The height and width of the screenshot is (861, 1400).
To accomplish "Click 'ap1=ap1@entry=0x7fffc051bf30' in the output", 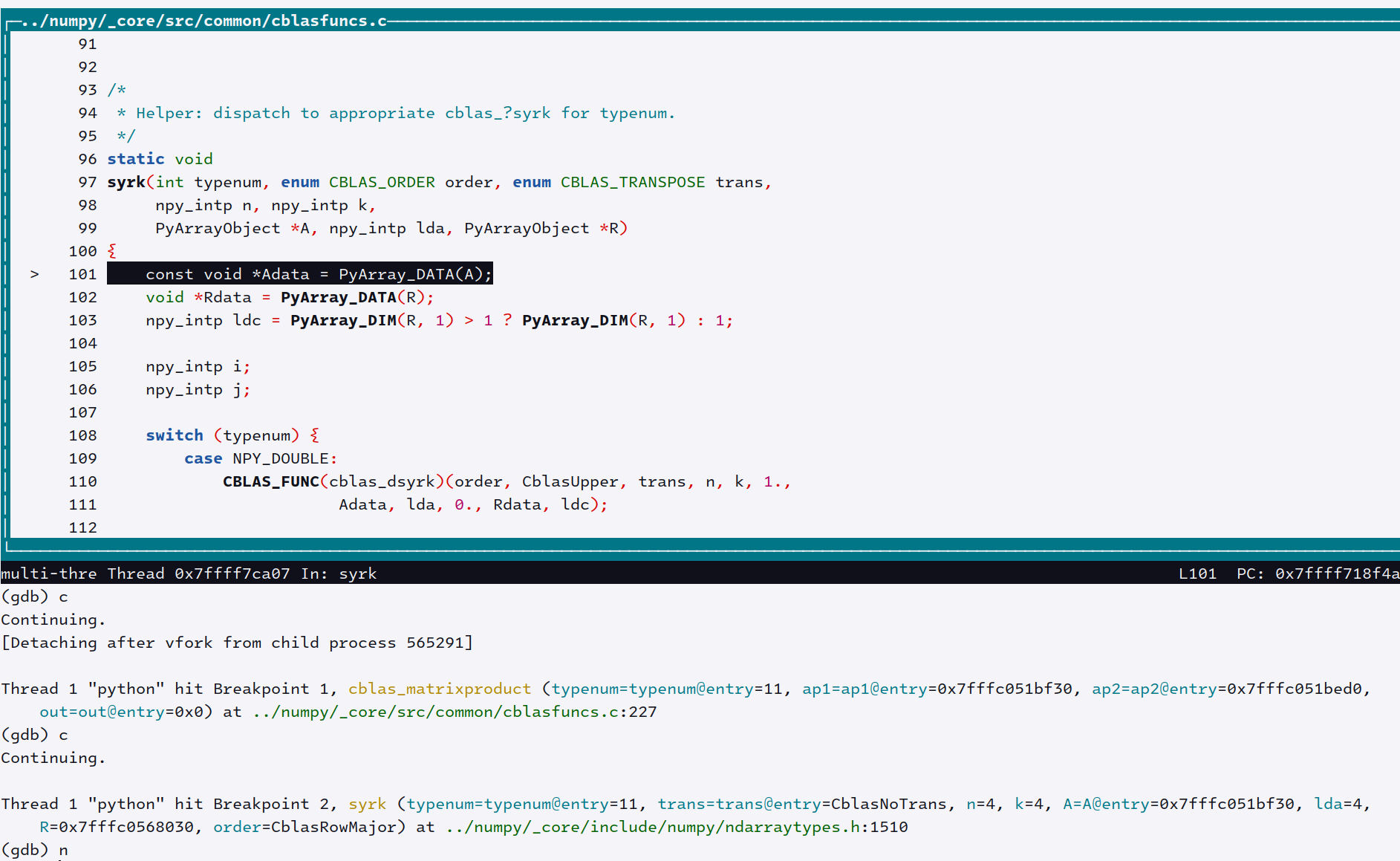I will click(937, 689).
